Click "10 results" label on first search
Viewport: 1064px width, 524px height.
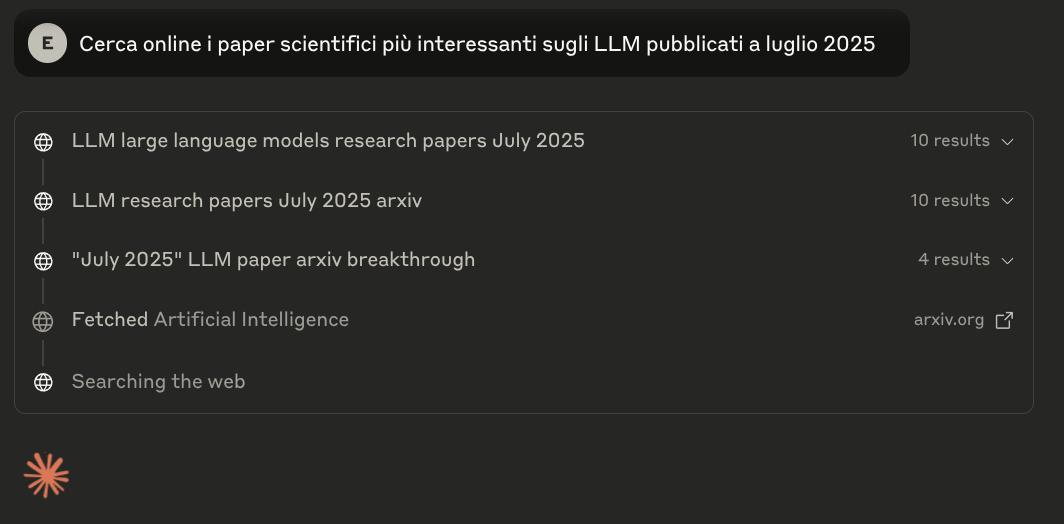click(949, 141)
